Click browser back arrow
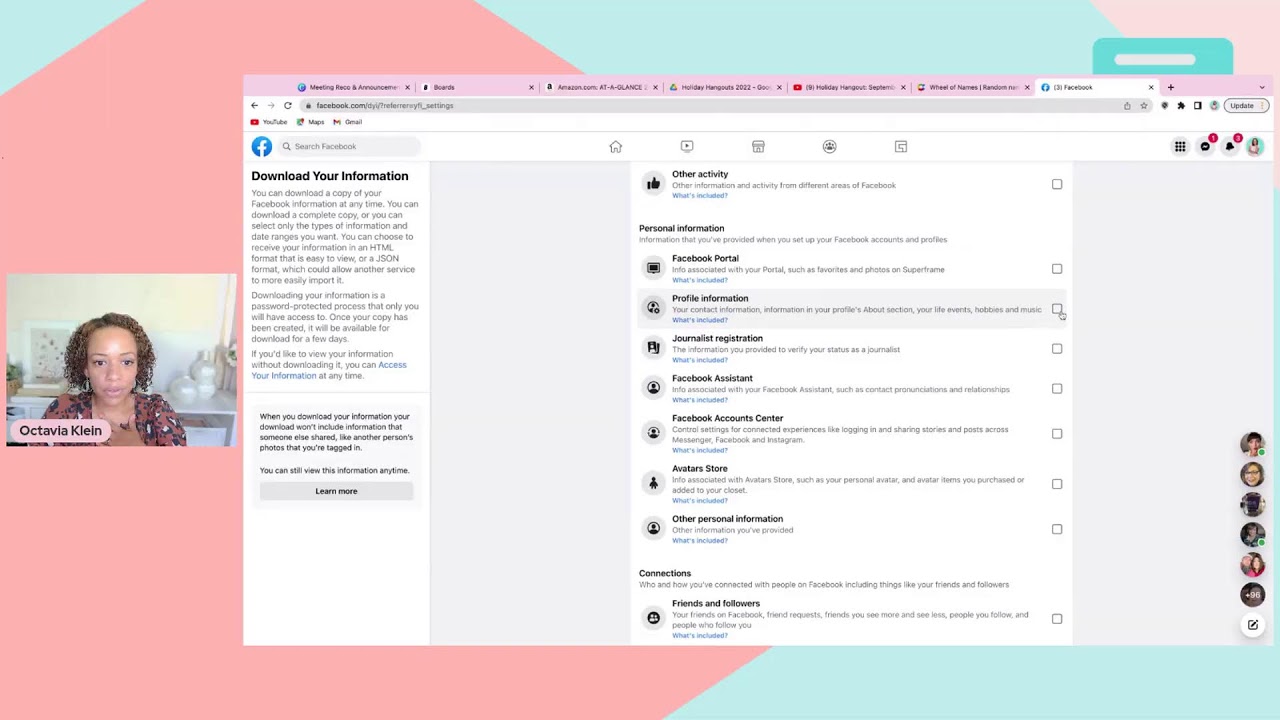 point(254,105)
